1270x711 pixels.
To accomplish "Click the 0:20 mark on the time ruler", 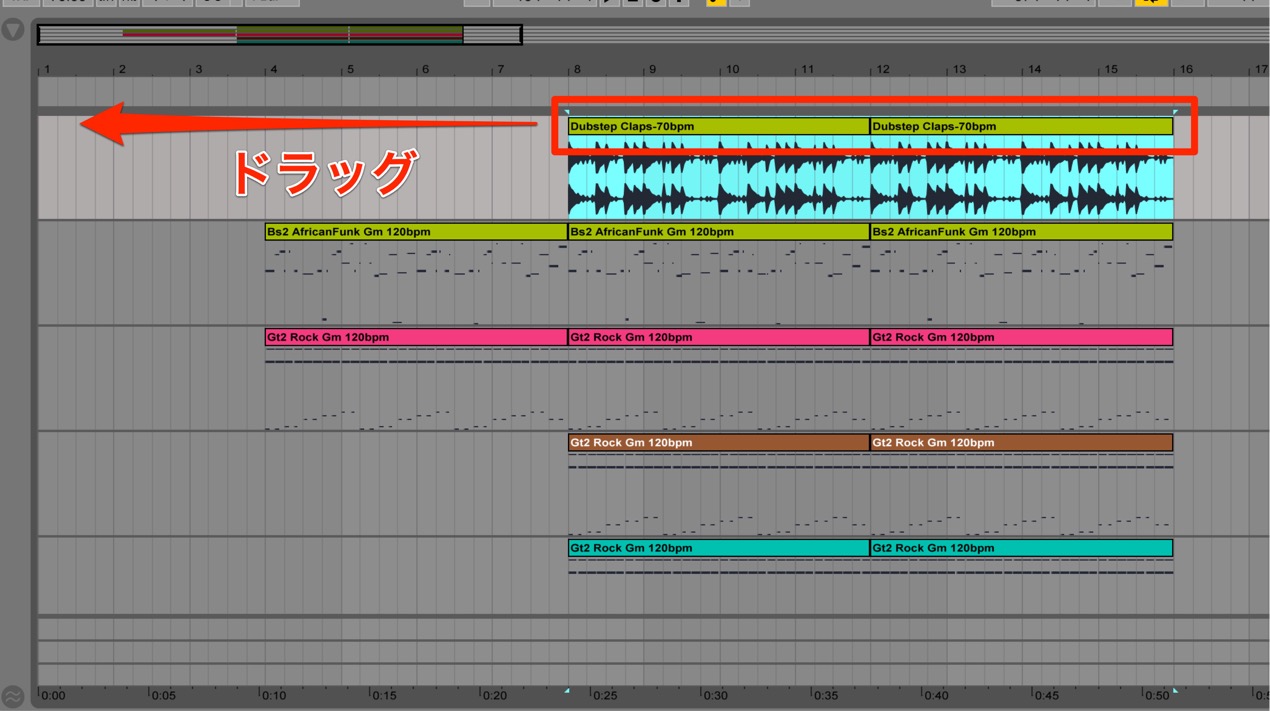I will click(494, 695).
